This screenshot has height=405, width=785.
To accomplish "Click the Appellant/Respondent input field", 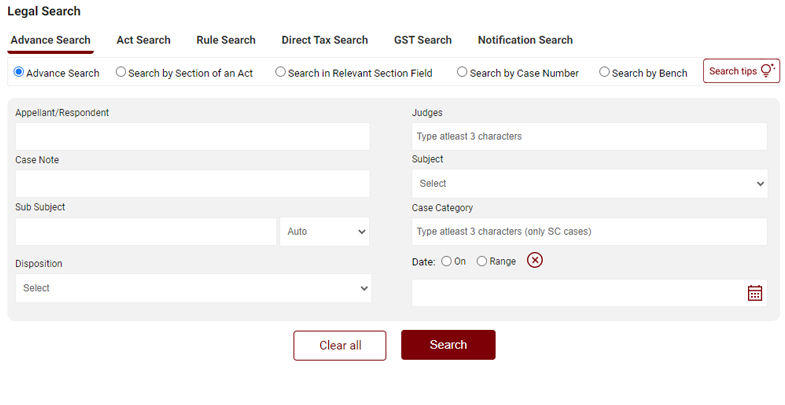I will (x=192, y=137).
